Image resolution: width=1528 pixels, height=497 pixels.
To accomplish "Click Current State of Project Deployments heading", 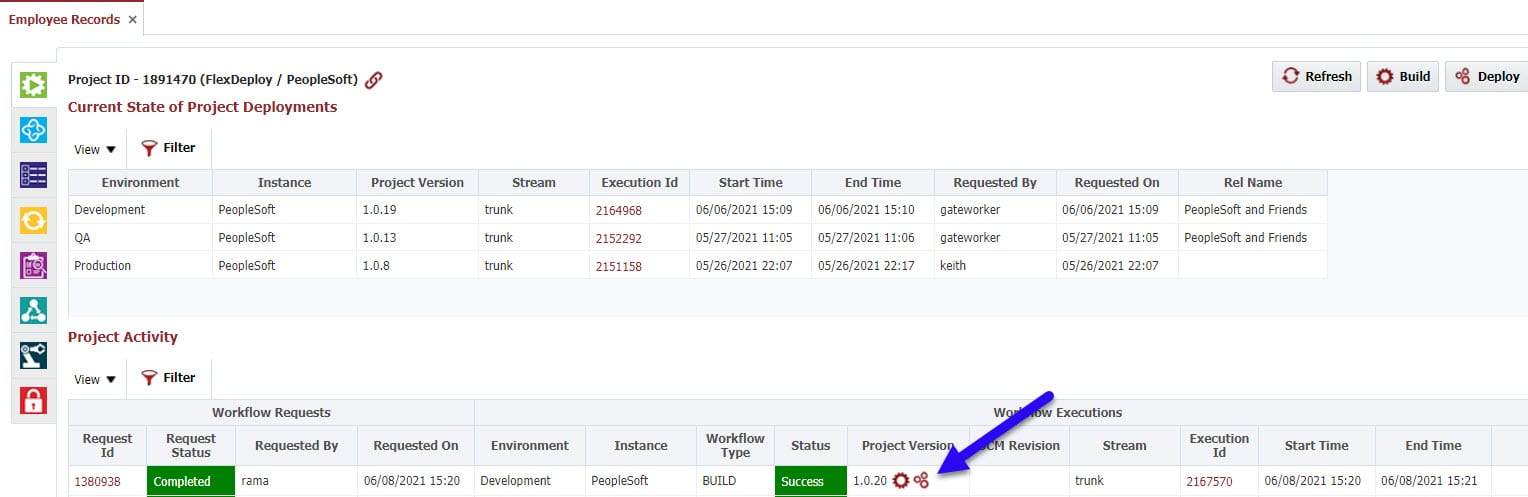I will 202,106.
